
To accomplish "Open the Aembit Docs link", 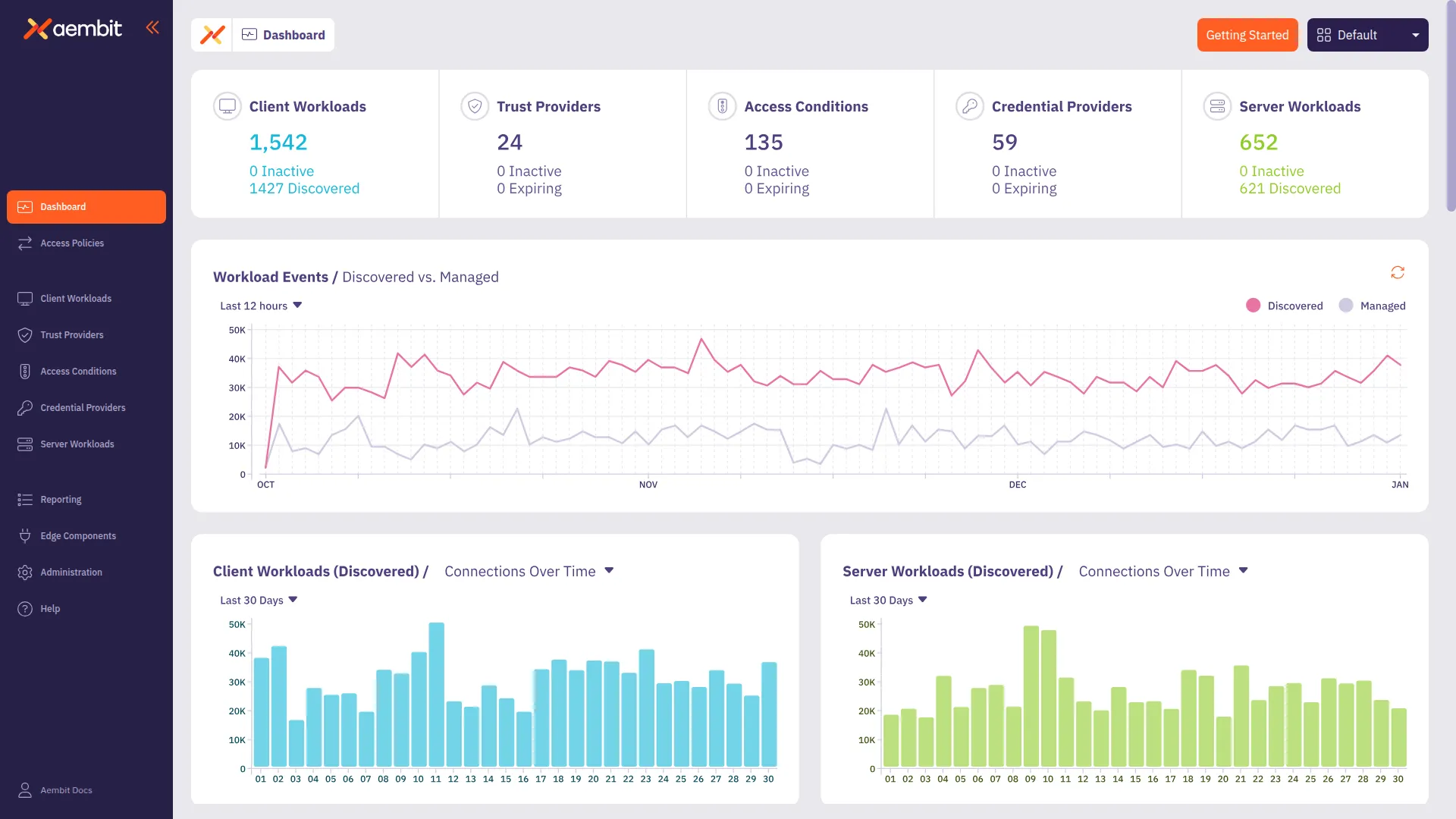I will click(x=65, y=790).
